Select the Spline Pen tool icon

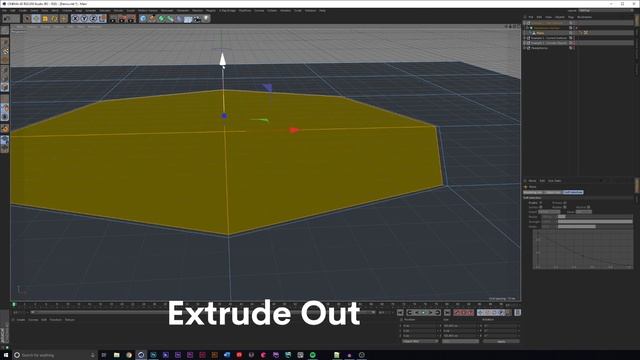(152, 19)
